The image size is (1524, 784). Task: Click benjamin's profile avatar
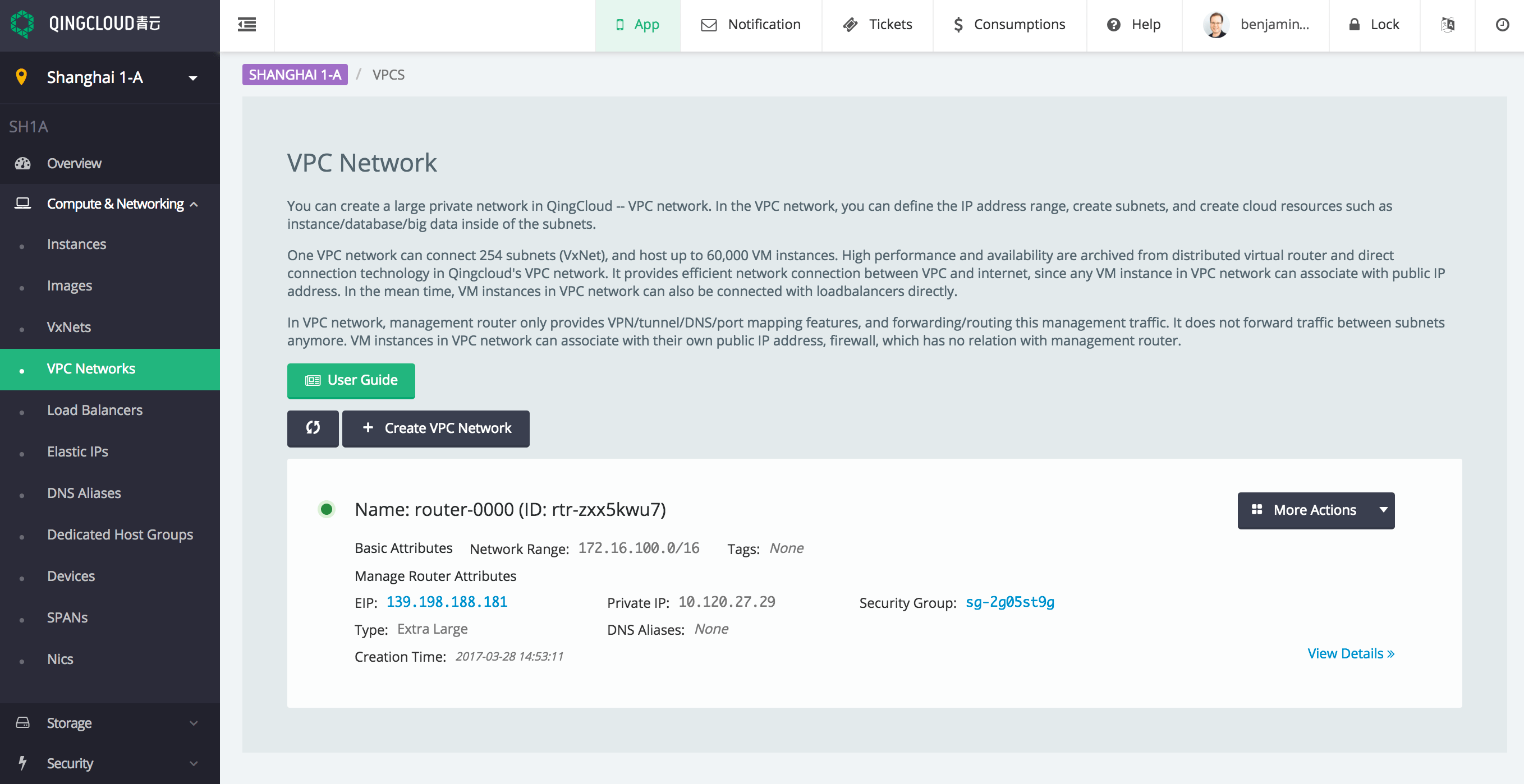pyautogui.click(x=1217, y=25)
